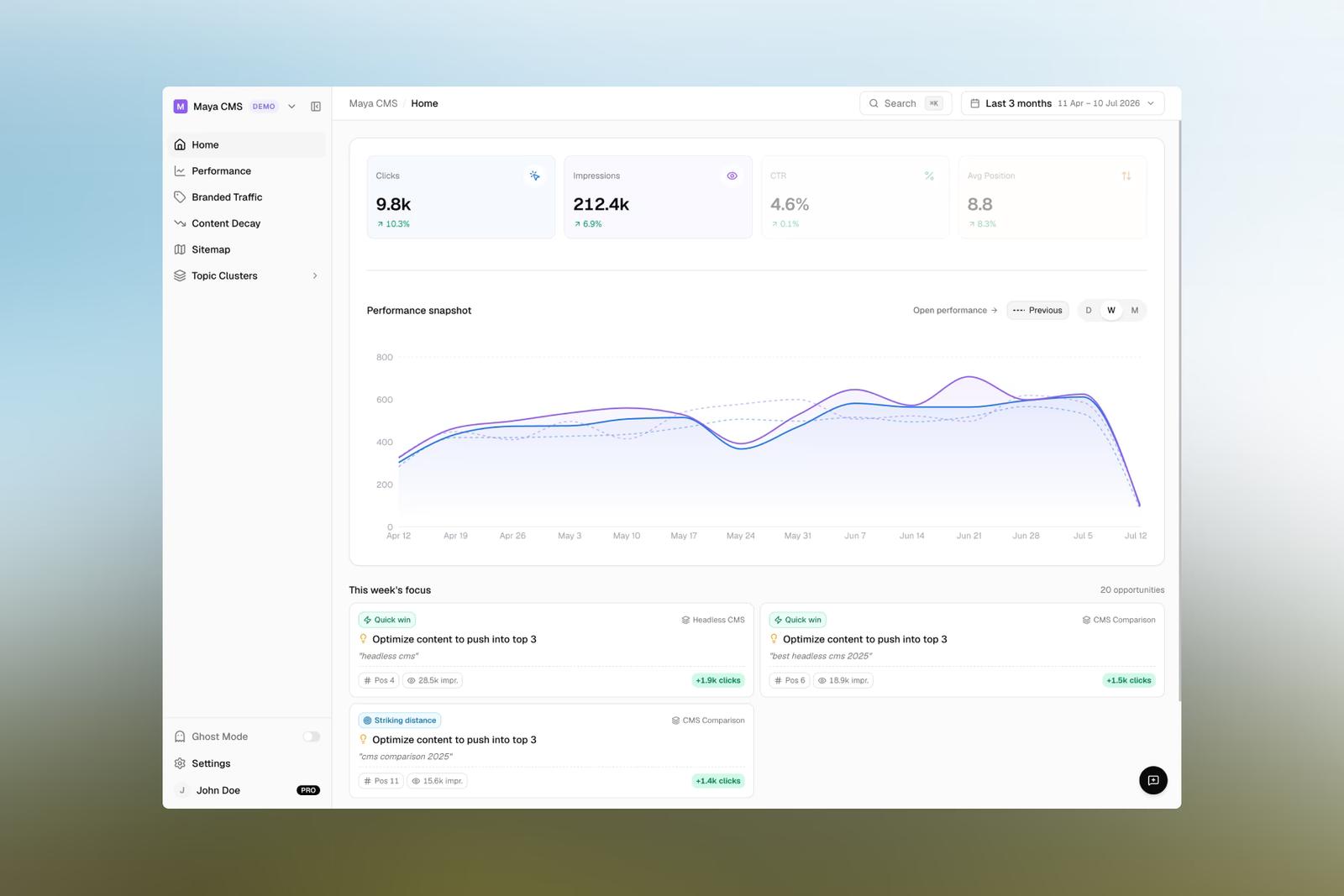Open "best headless cms 2025" opportunity card
The width and height of the screenshot is (1344, 896).
tap(962, 650)
